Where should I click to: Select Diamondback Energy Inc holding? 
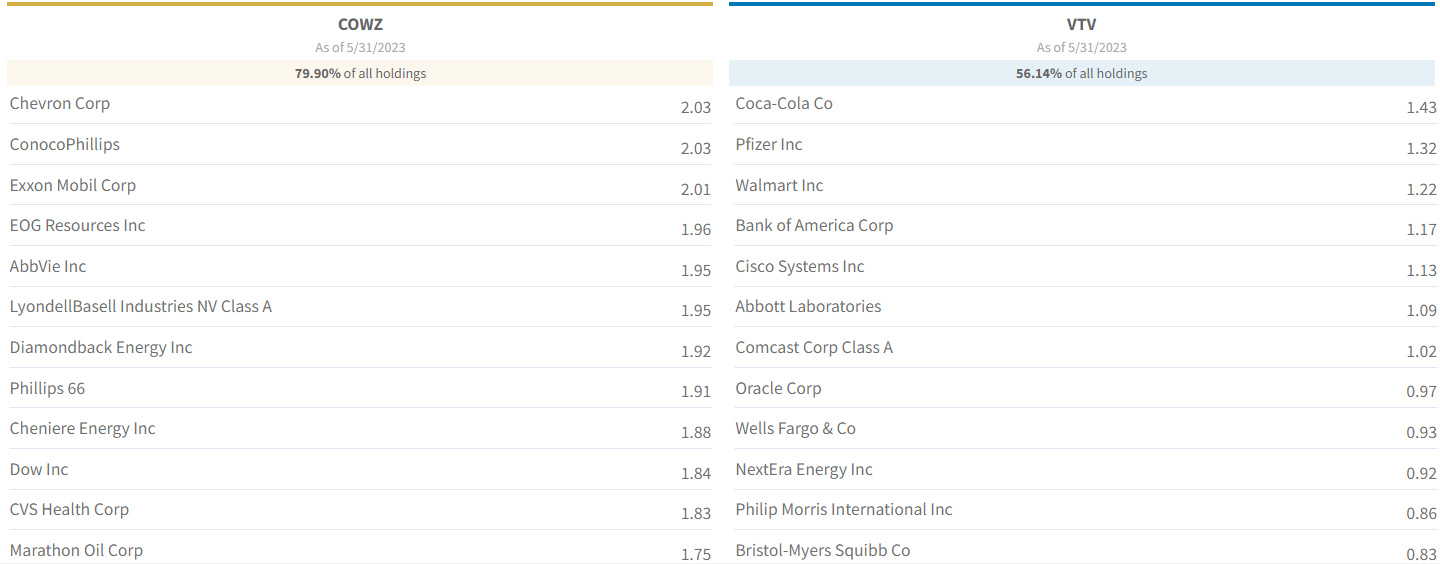pos(101,348)
